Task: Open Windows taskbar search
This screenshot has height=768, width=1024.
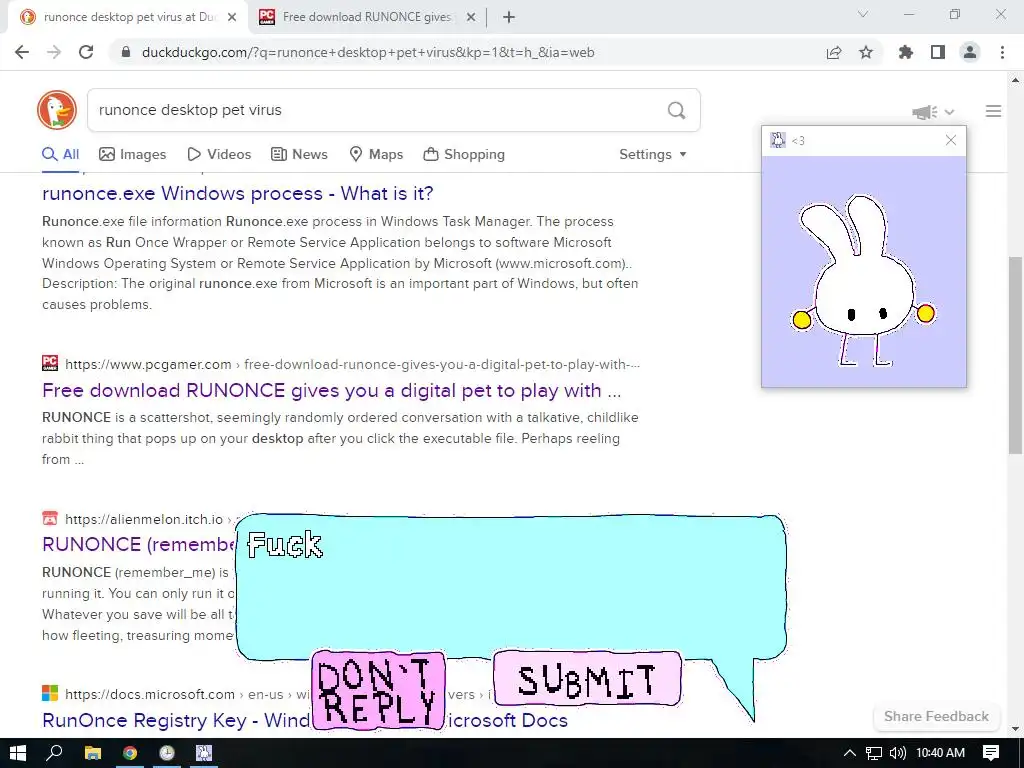Action: point(55,753)
